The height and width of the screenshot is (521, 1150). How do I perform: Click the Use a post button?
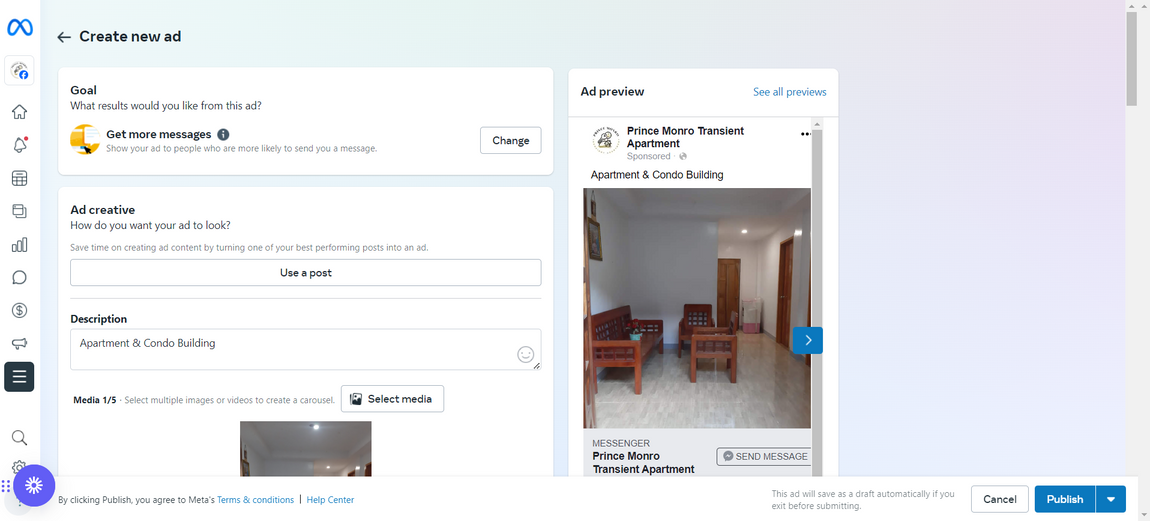coord(306,272)
